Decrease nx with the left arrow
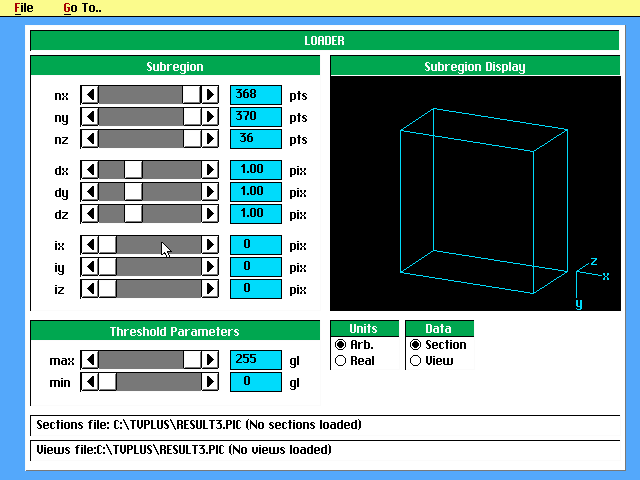Viewport: 640px width, 480px height. pyautogui.click(x=90, y=95)
